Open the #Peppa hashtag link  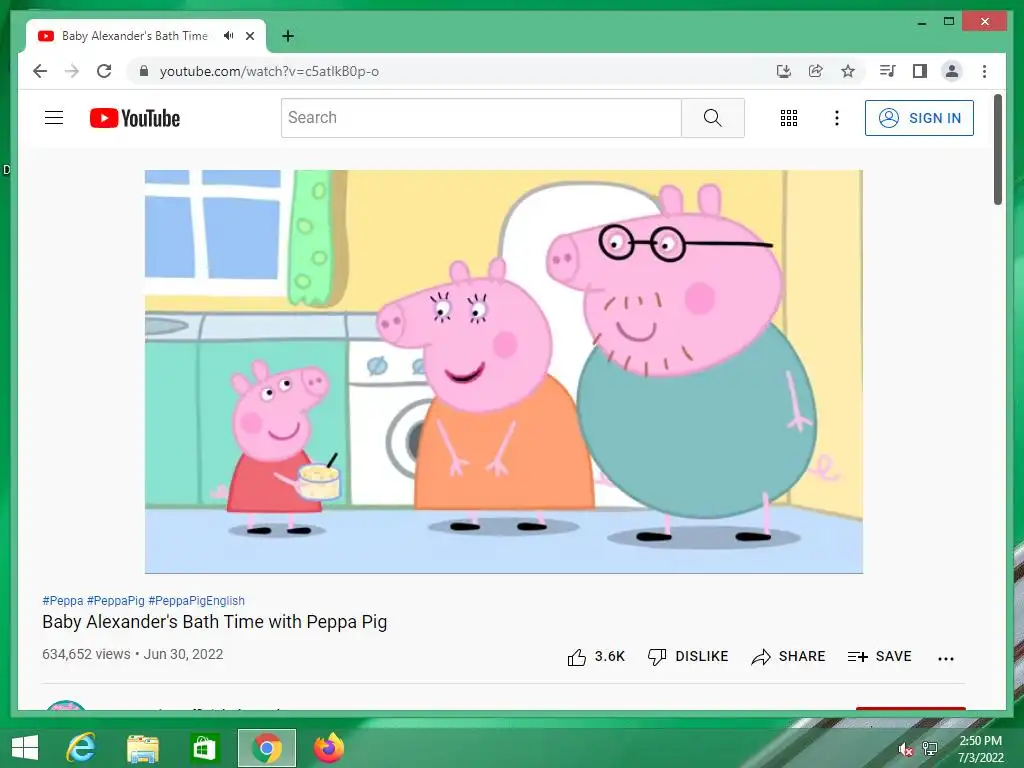63,600
